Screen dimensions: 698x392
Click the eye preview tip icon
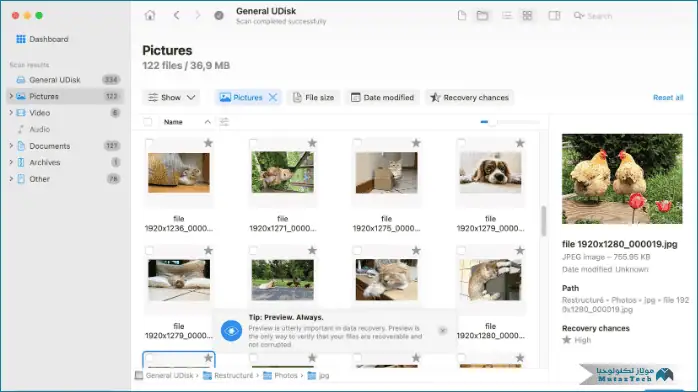(231, 331)
